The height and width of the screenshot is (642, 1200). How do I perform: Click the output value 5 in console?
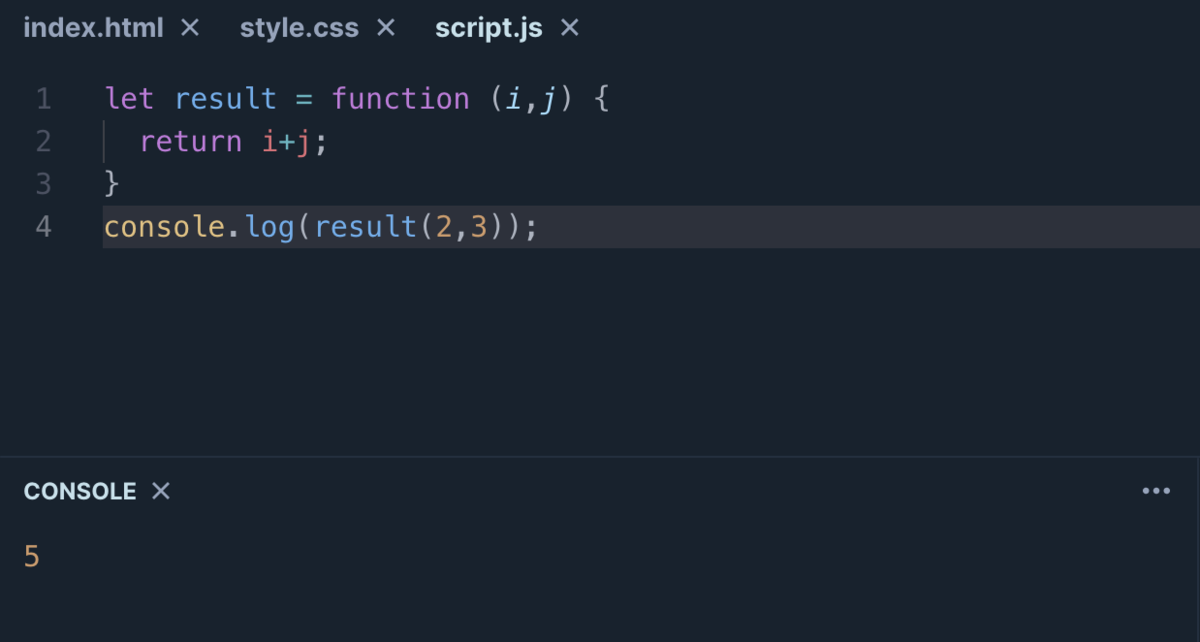(x=31, y=556)
